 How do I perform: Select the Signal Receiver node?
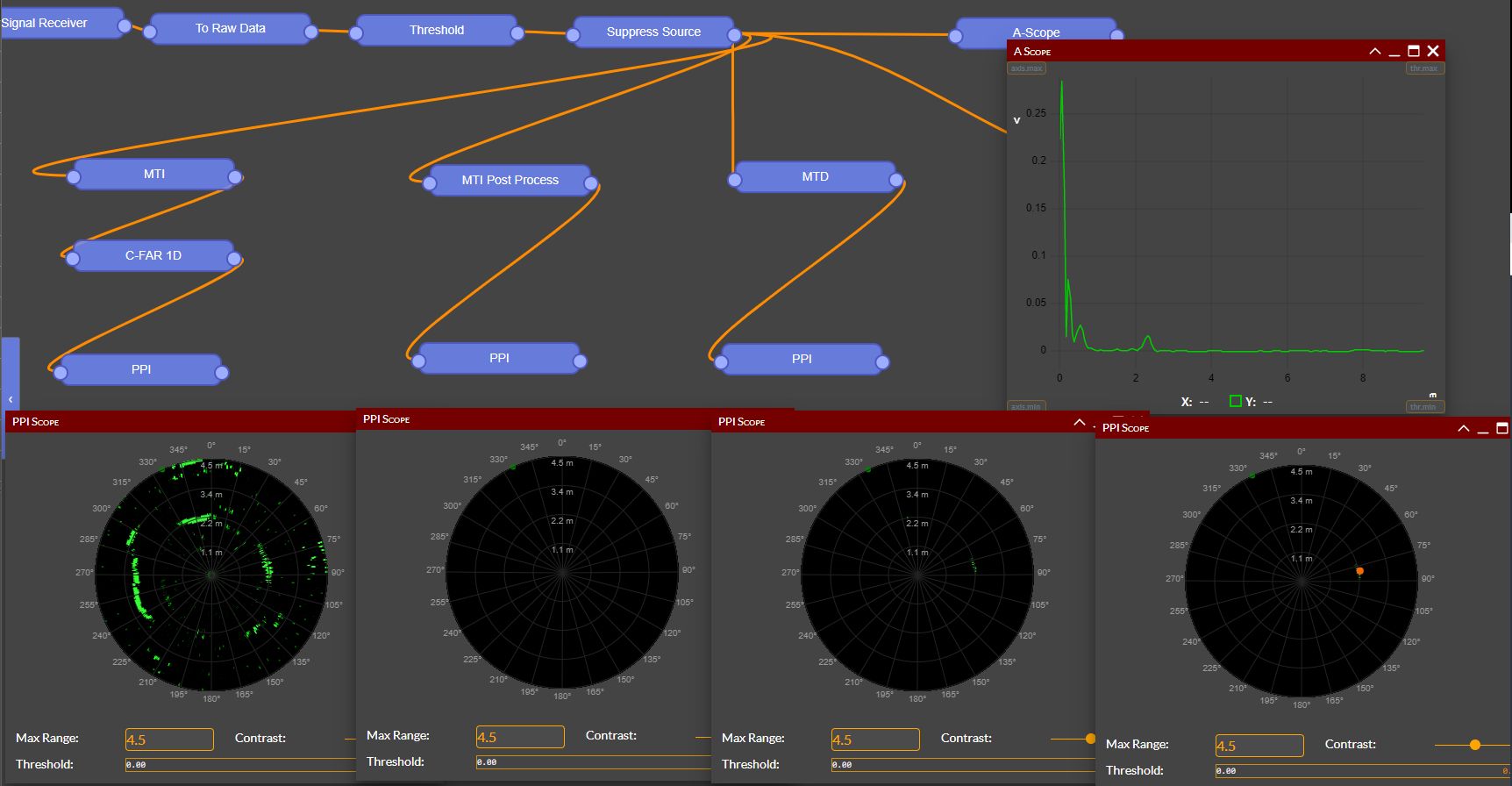coord(53,24)
